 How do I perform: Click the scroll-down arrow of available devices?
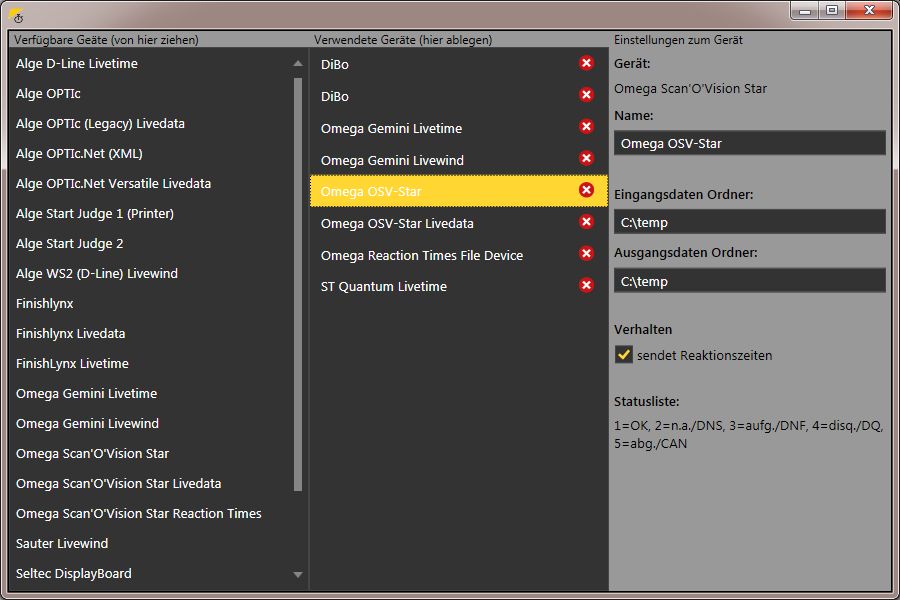pos(297,574)
